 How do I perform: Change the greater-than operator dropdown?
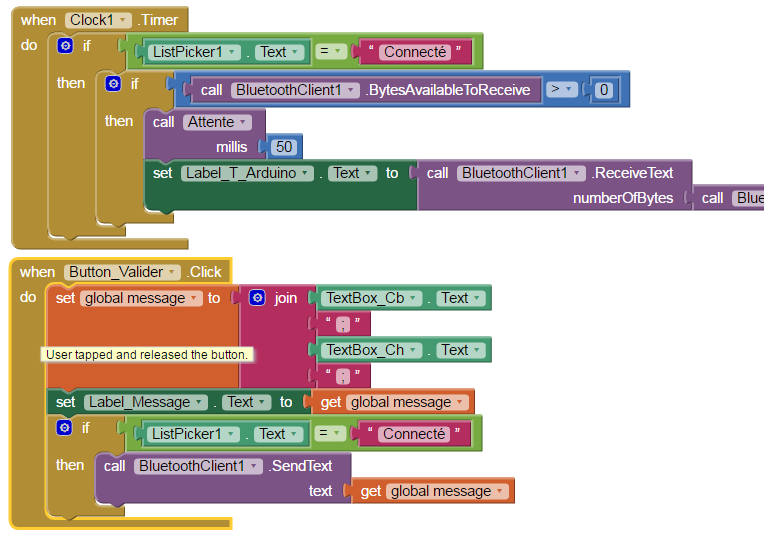pyautogui.click(x=561, y=89)
